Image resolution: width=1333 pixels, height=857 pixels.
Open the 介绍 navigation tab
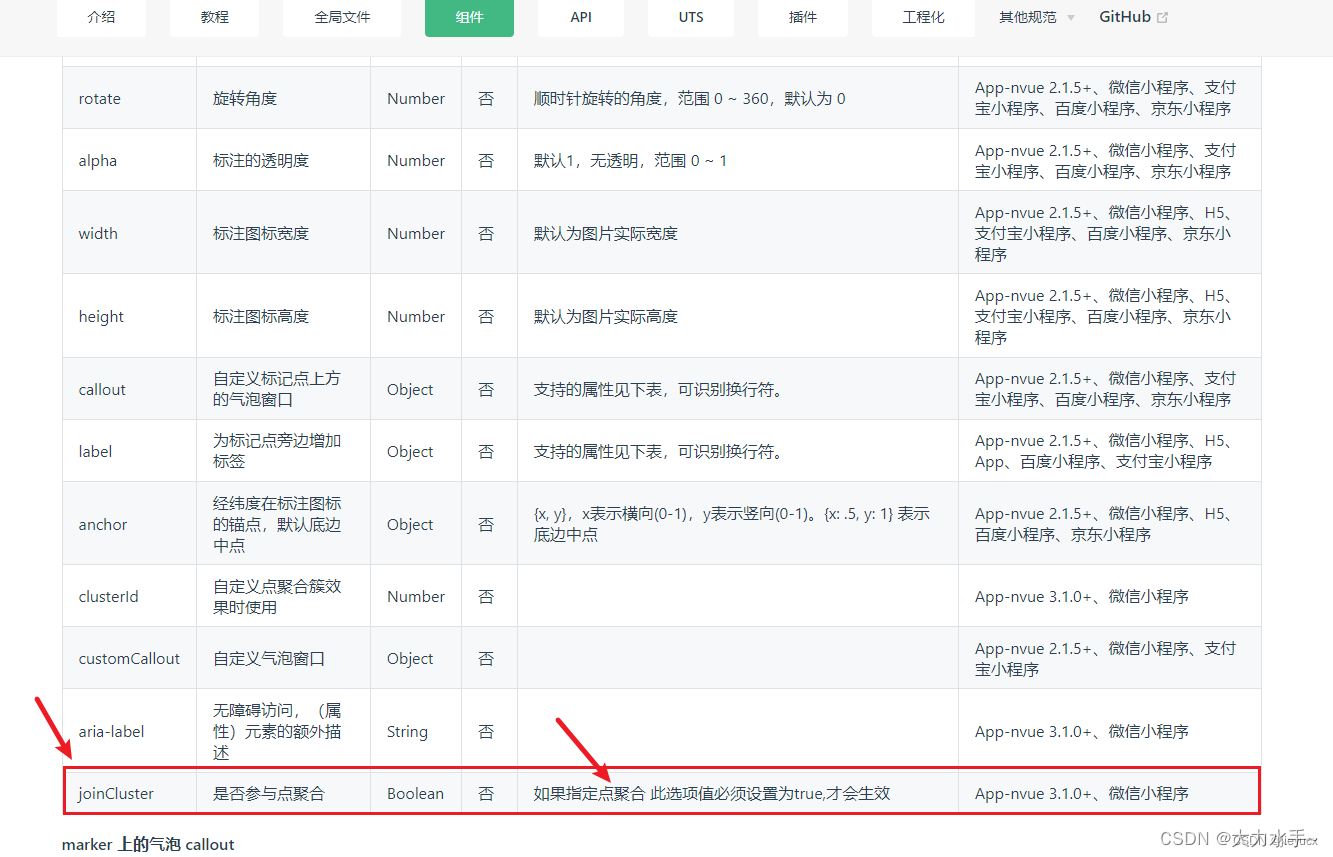pos(101,18)
